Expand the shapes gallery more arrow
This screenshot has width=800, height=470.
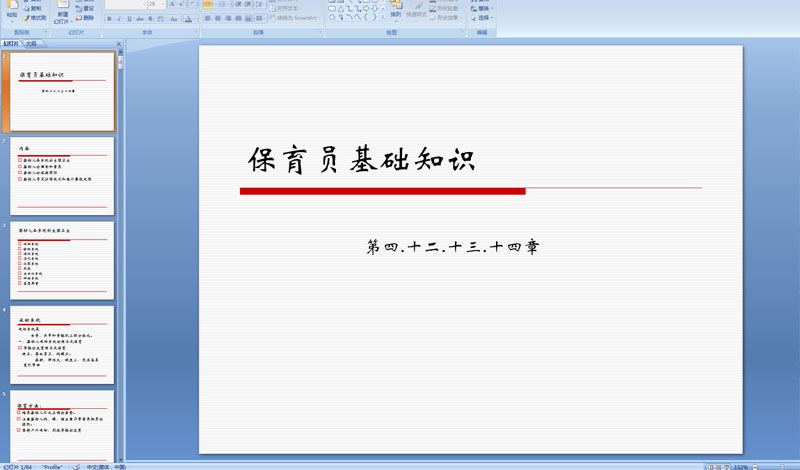click(383, 17)
